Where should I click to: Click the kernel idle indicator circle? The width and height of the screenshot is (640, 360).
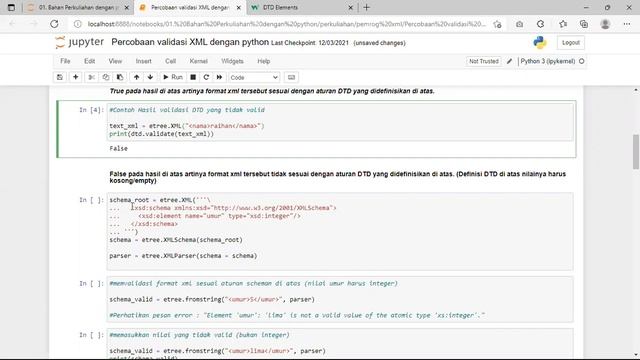582,61
